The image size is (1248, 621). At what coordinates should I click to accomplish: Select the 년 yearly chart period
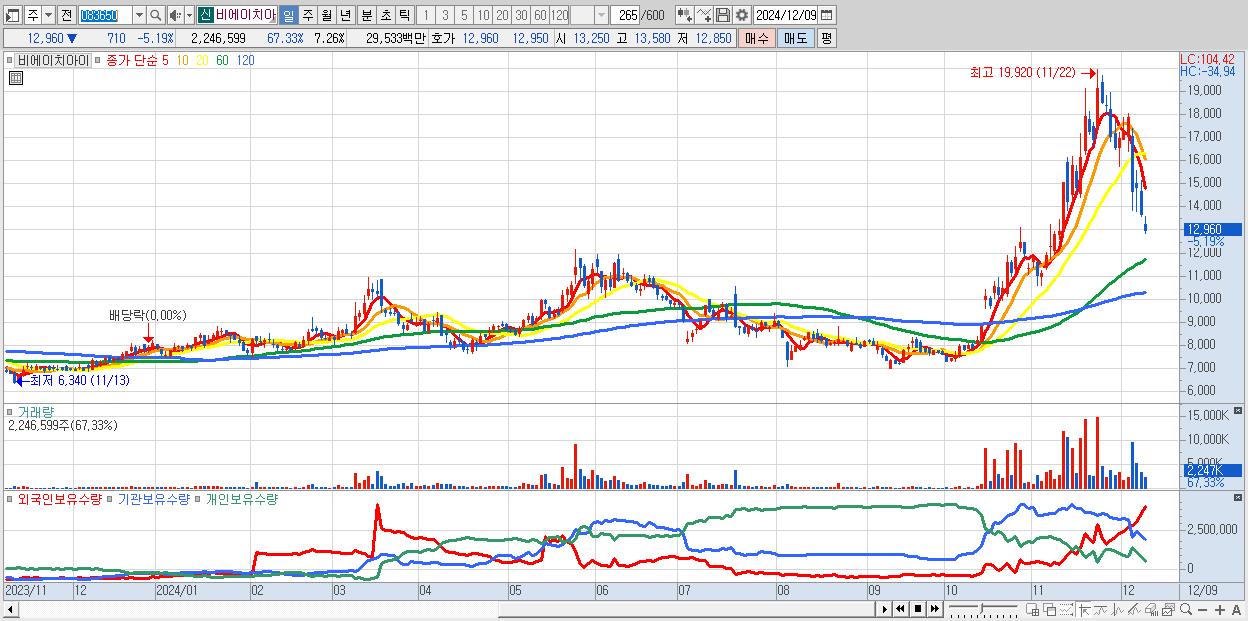(x=345, y=15)
